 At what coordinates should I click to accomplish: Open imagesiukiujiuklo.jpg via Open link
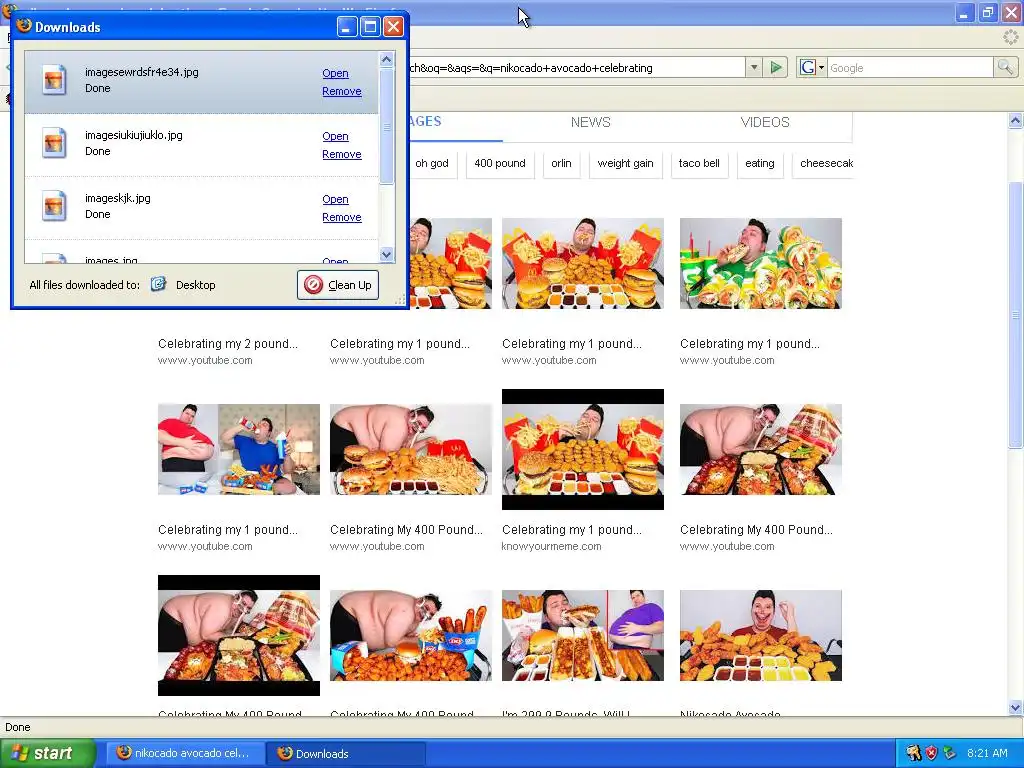coord(335,136)
